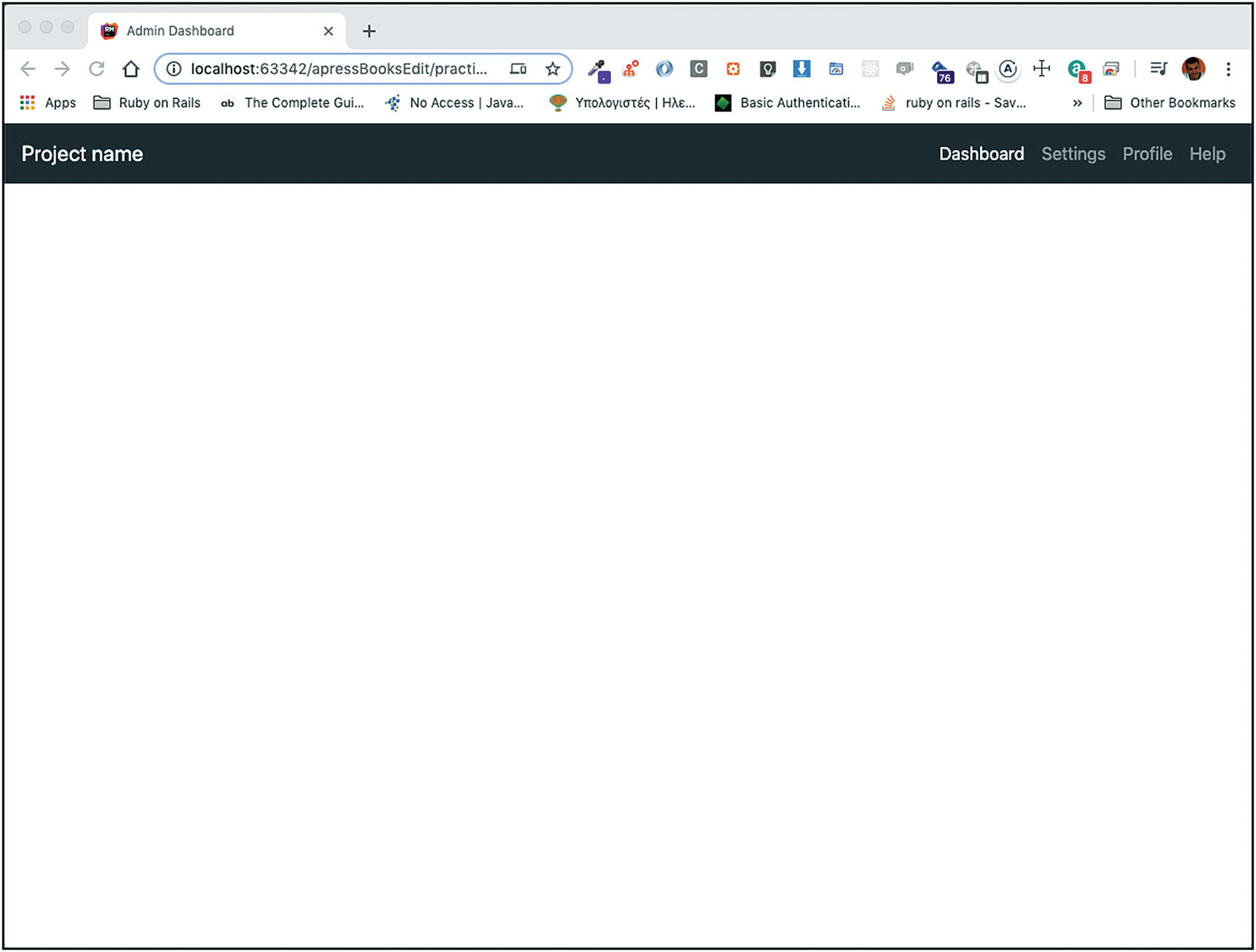Bookmark this page with the star icon
1256x952 pixels.
[553, 69]
